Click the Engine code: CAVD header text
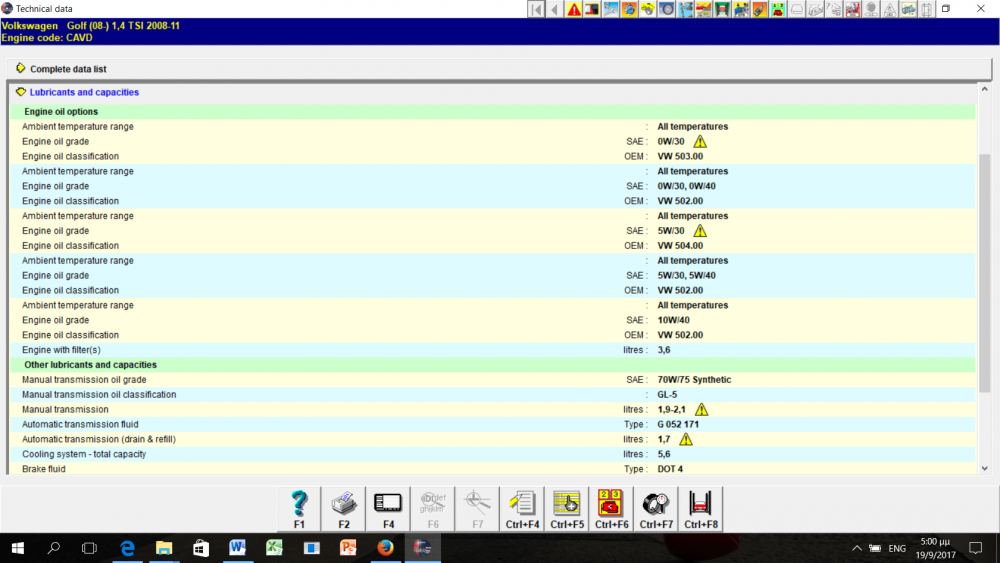 tap(47, 38)
